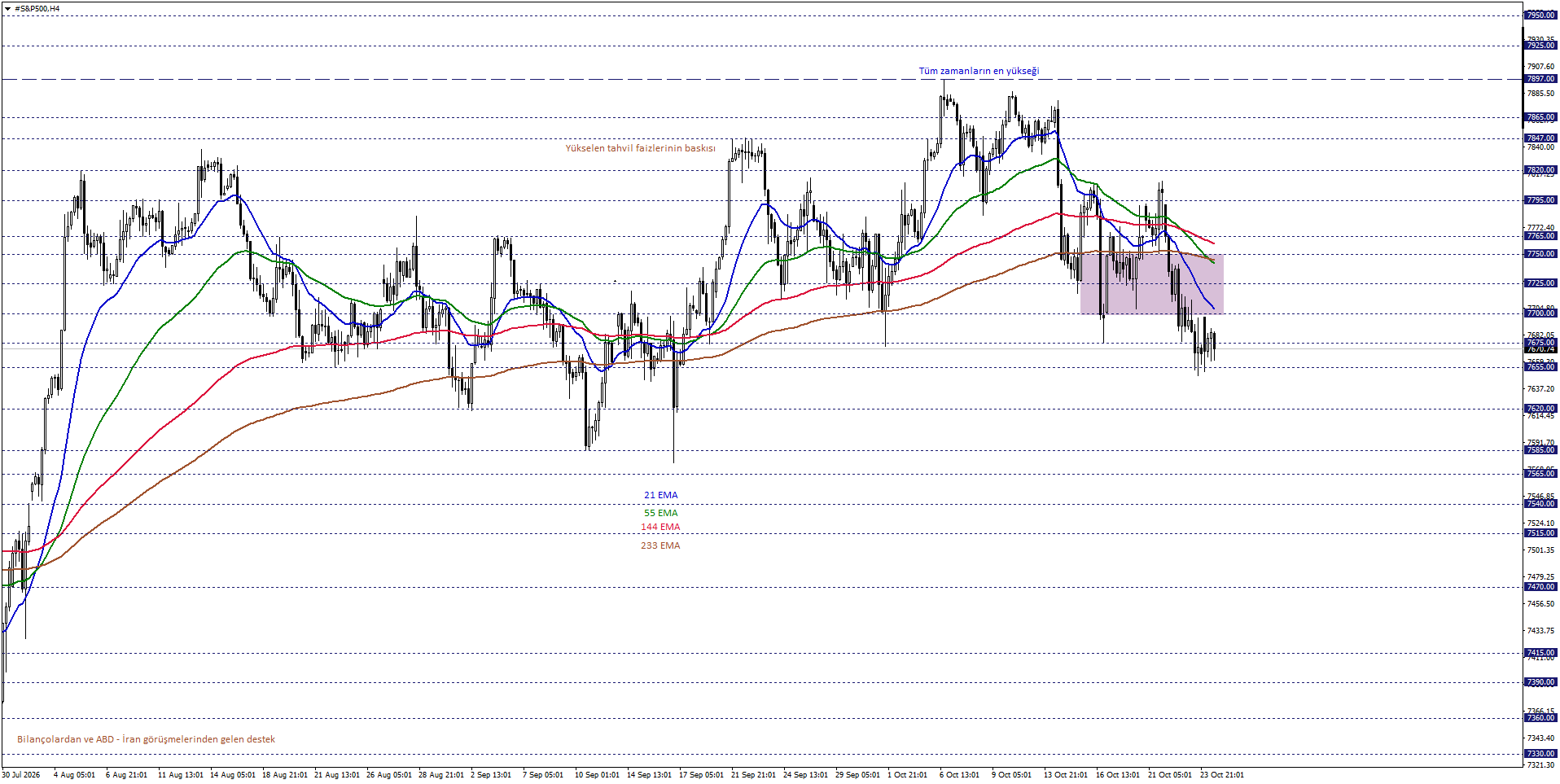Click the 7897.00 all-time-high price tag

tap(1540, 79)
